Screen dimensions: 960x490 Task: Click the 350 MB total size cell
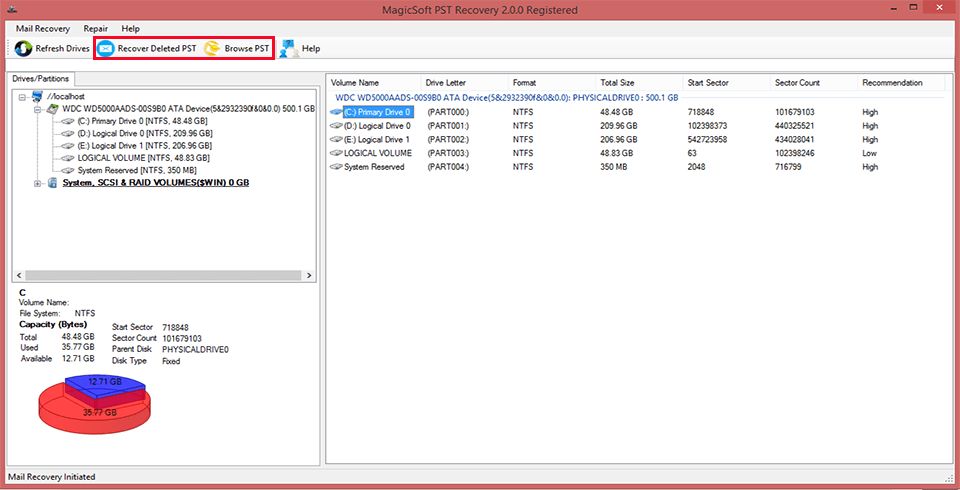[614, 167]
